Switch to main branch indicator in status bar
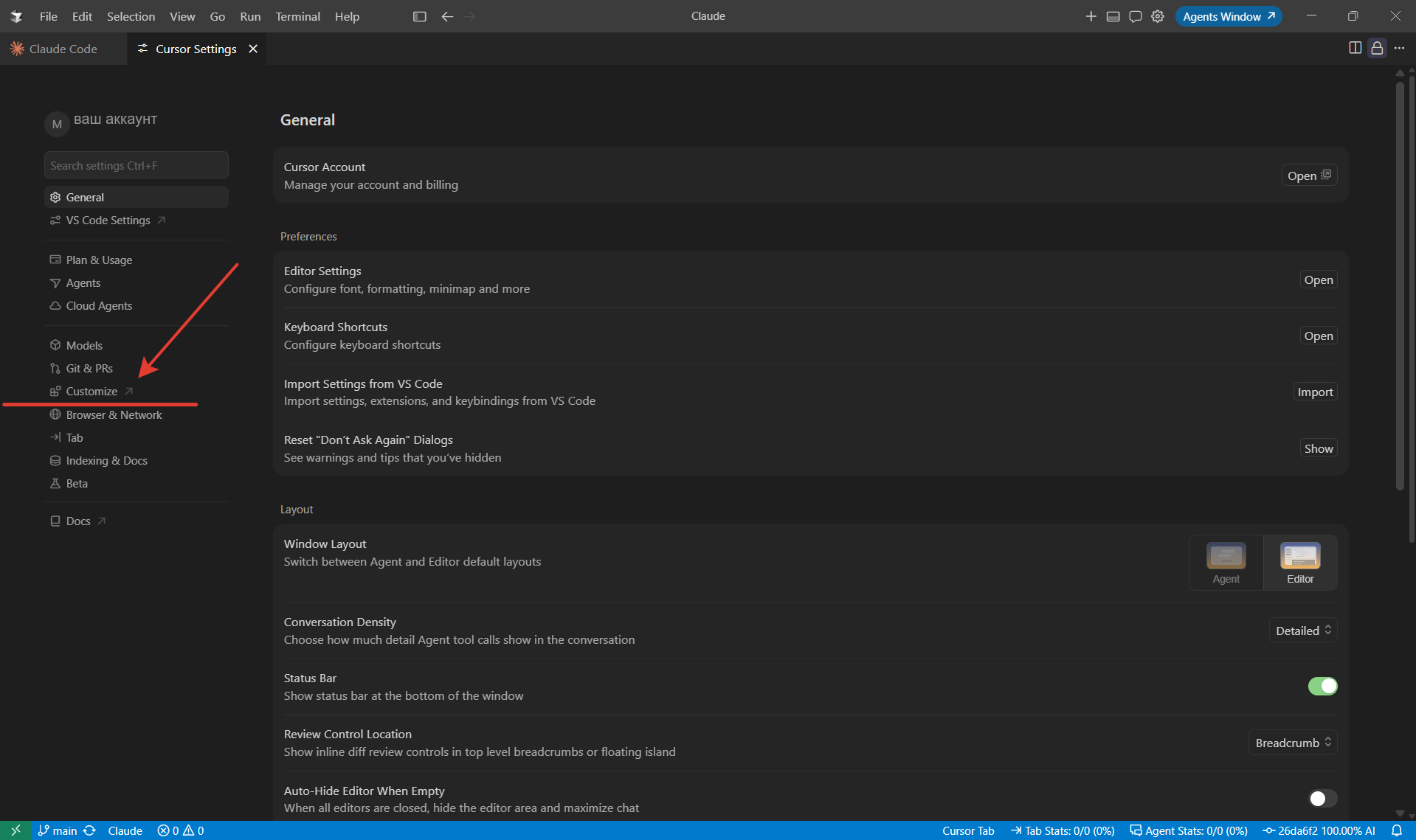The image size is (1416, 840). tap(58, 830)
